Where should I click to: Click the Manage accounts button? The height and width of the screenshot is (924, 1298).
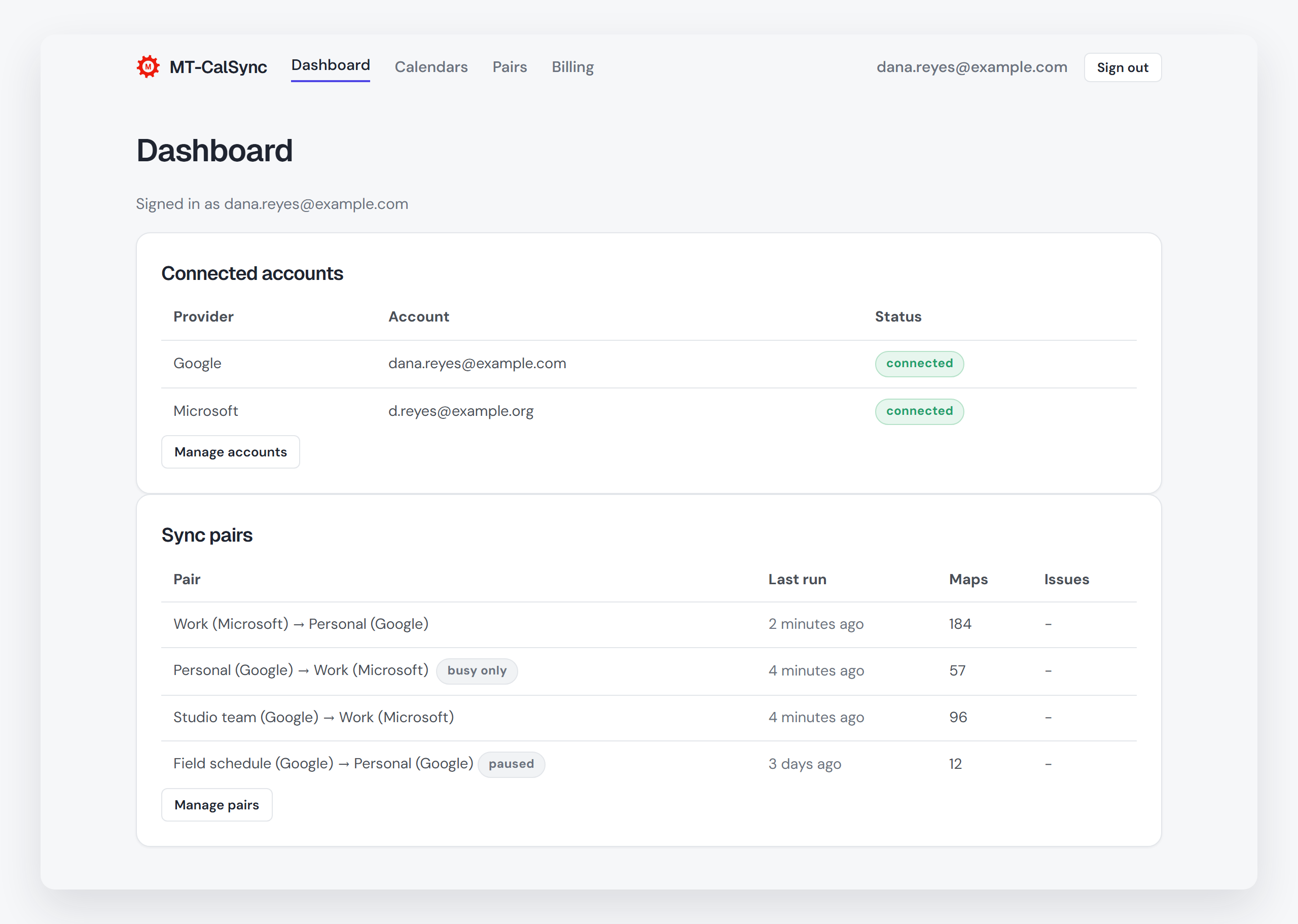coord(230,452)
